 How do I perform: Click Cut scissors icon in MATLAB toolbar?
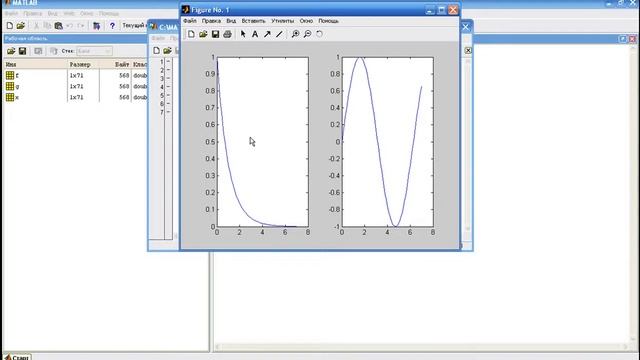pos(36,26)
